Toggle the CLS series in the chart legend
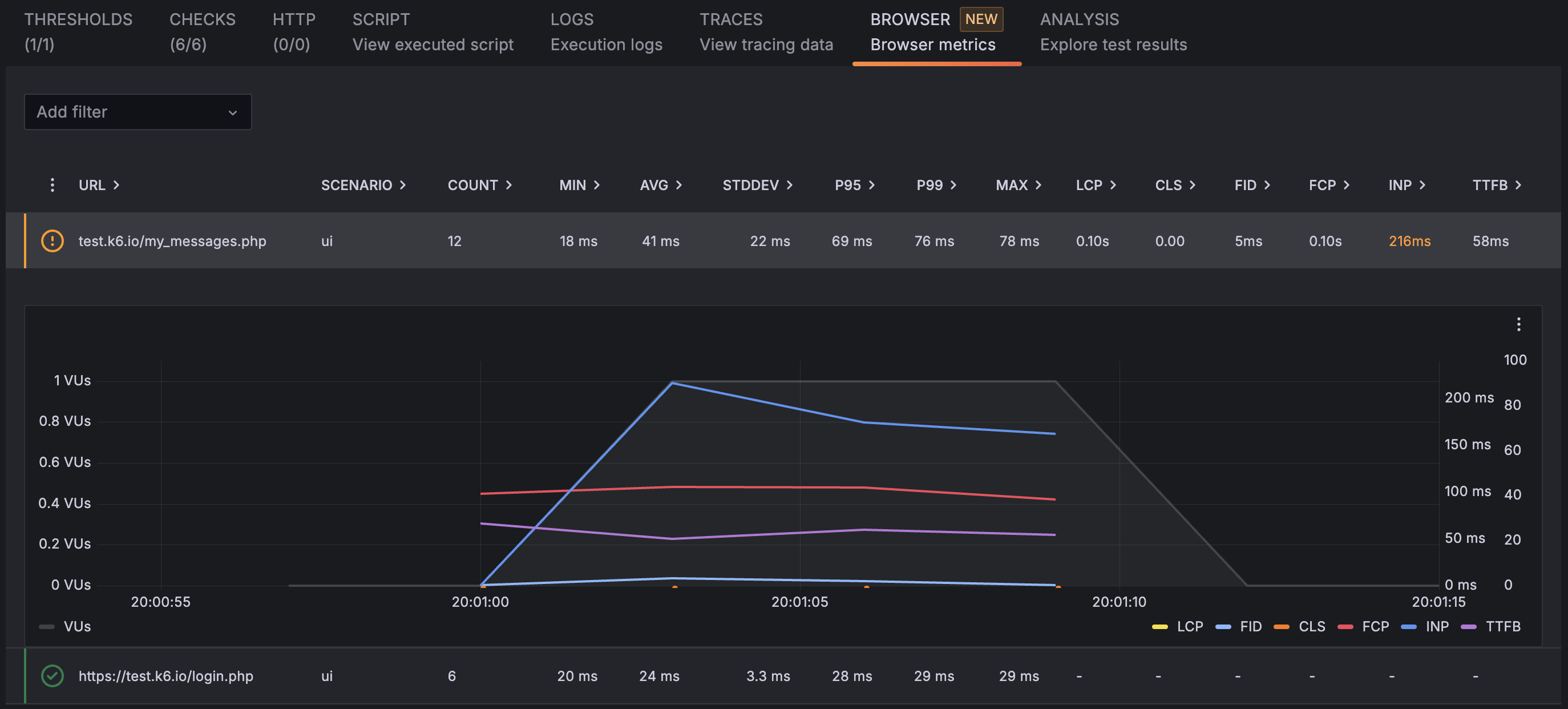Image resolution: width=1568 pixels, height=709 pixels. click(1300, 626)
